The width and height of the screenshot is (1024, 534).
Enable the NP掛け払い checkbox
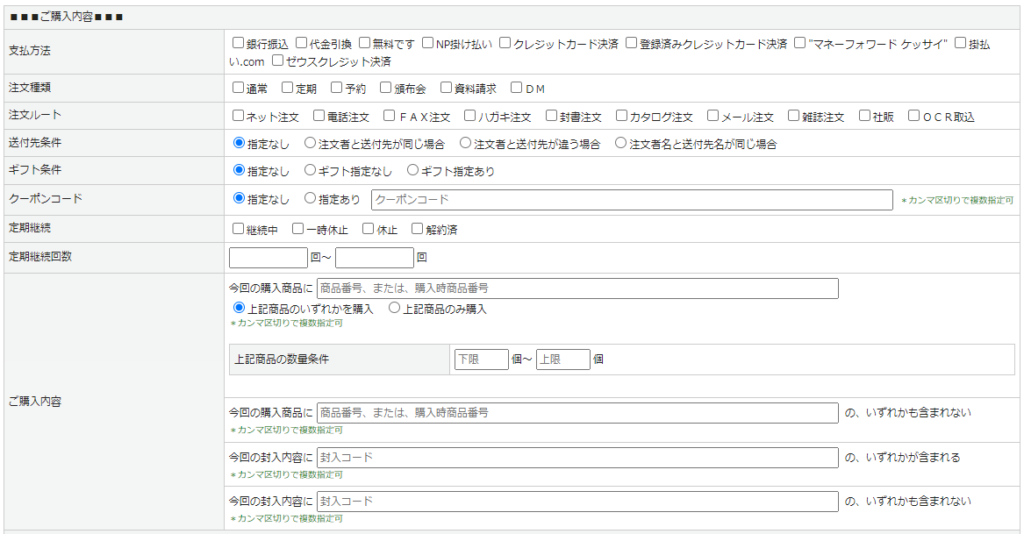[428, 43]
